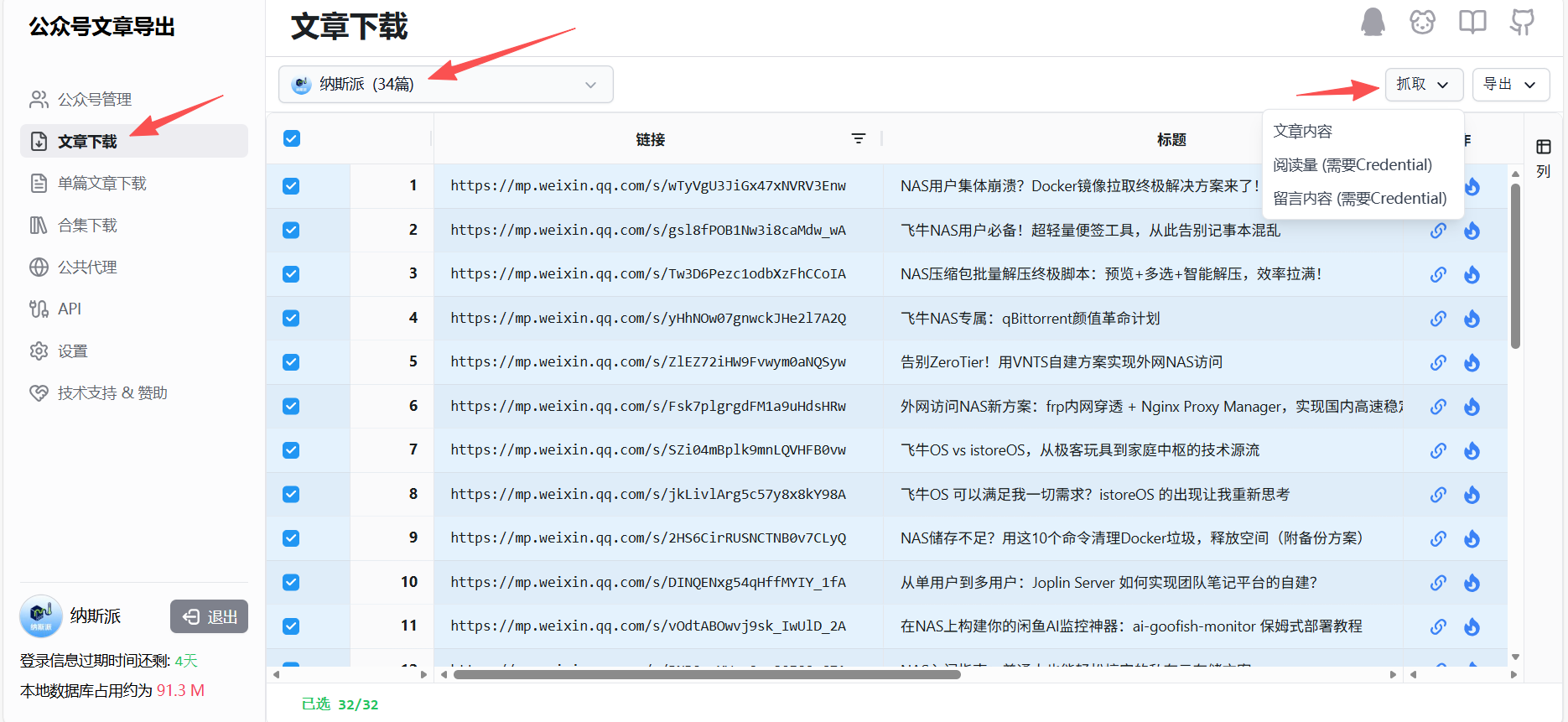Click the link icon in row 3

pos(1438,274)
